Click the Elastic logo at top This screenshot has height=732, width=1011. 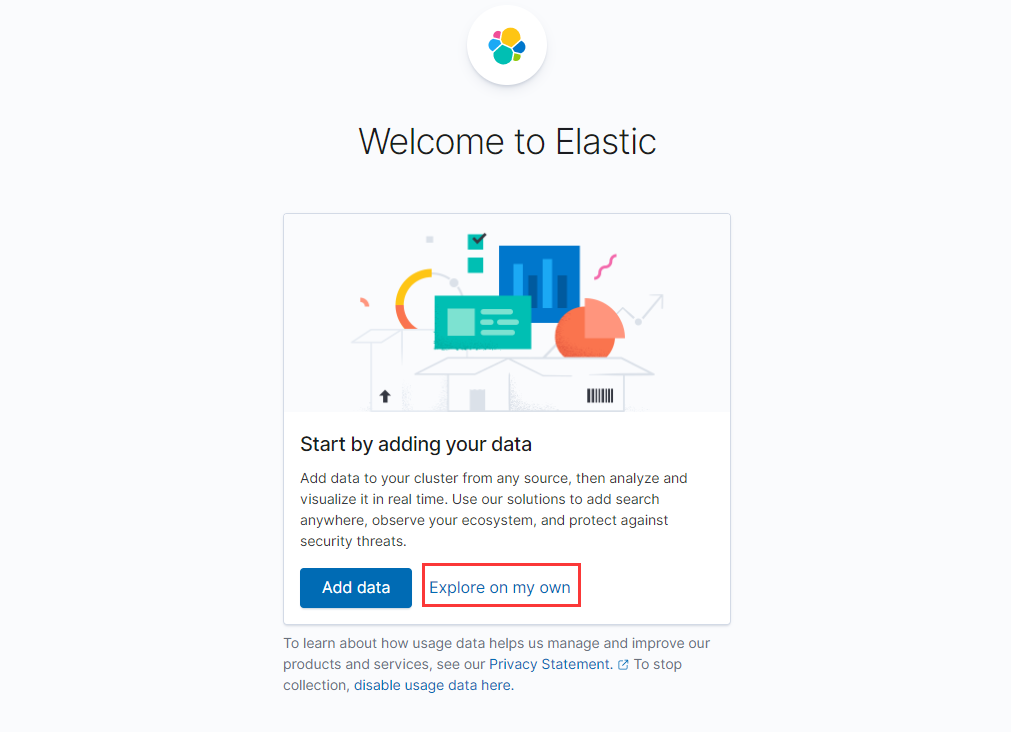point(507,46)
